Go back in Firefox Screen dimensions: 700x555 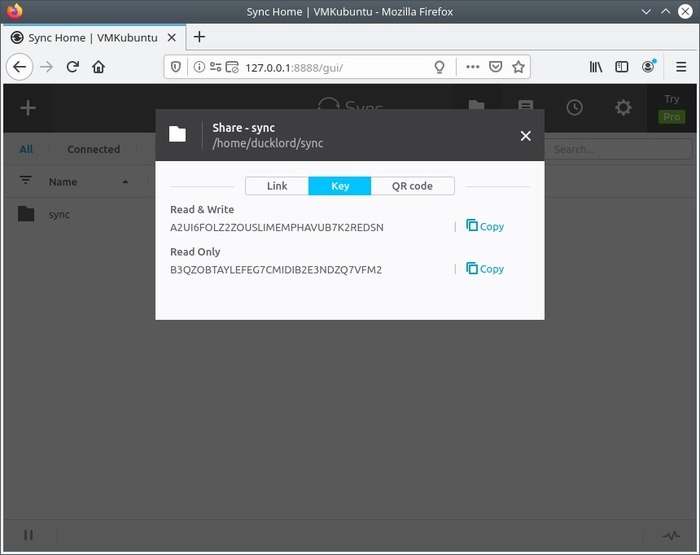20,67
